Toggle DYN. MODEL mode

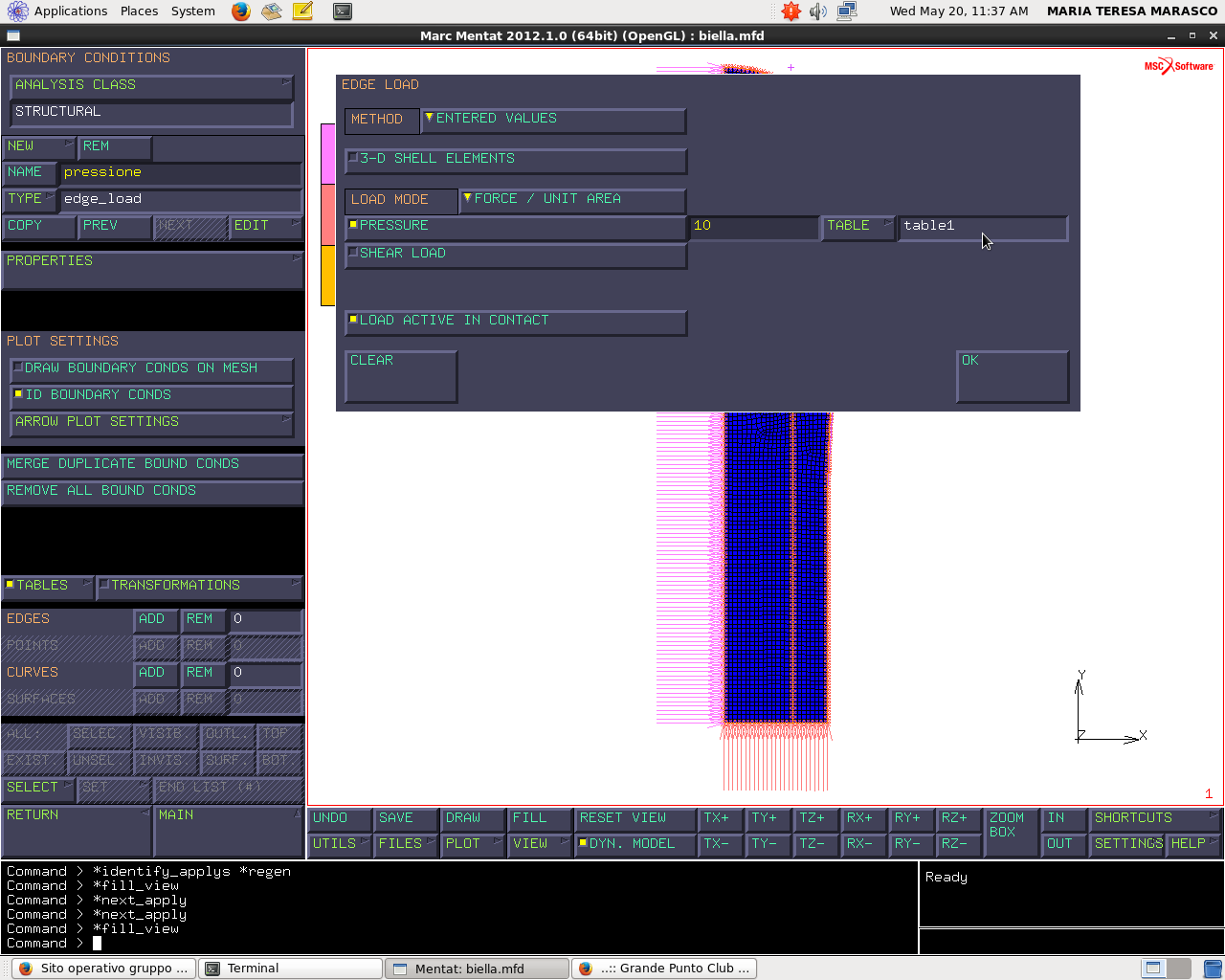(635, 844)
